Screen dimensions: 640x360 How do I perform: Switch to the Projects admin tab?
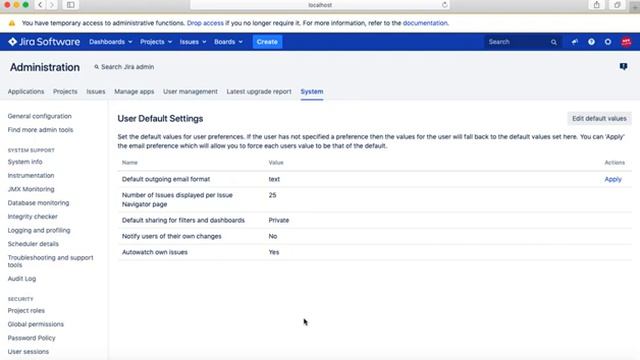click(x=65, y=91)
